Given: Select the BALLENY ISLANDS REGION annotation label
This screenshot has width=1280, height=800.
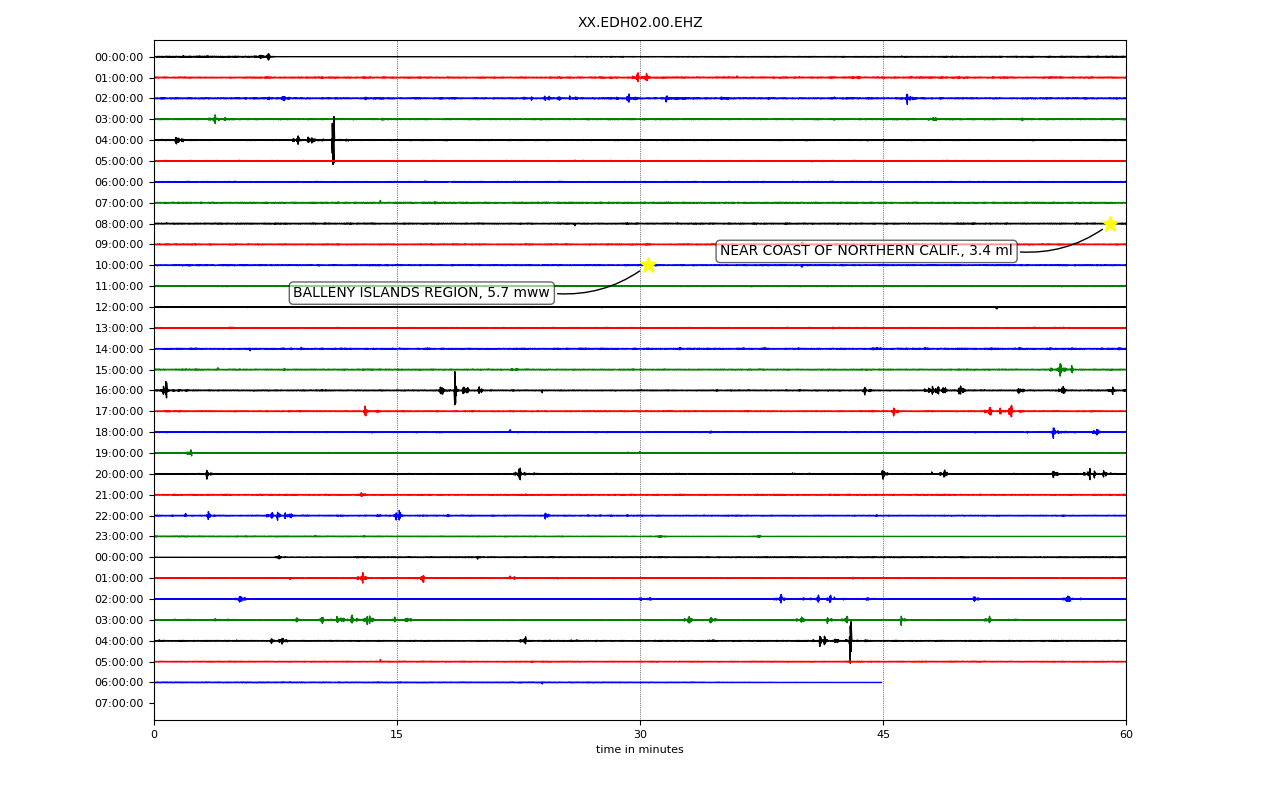Looking at the screenshot, I should click(421, 293).
